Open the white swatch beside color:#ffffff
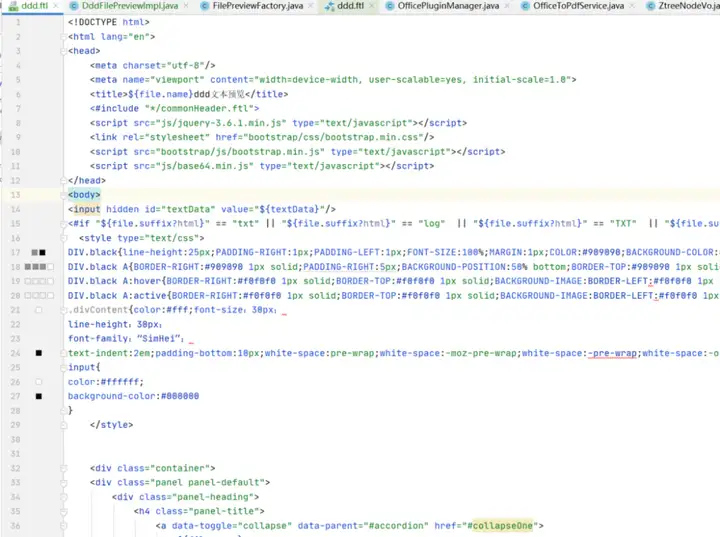 [x=39, y=382]
